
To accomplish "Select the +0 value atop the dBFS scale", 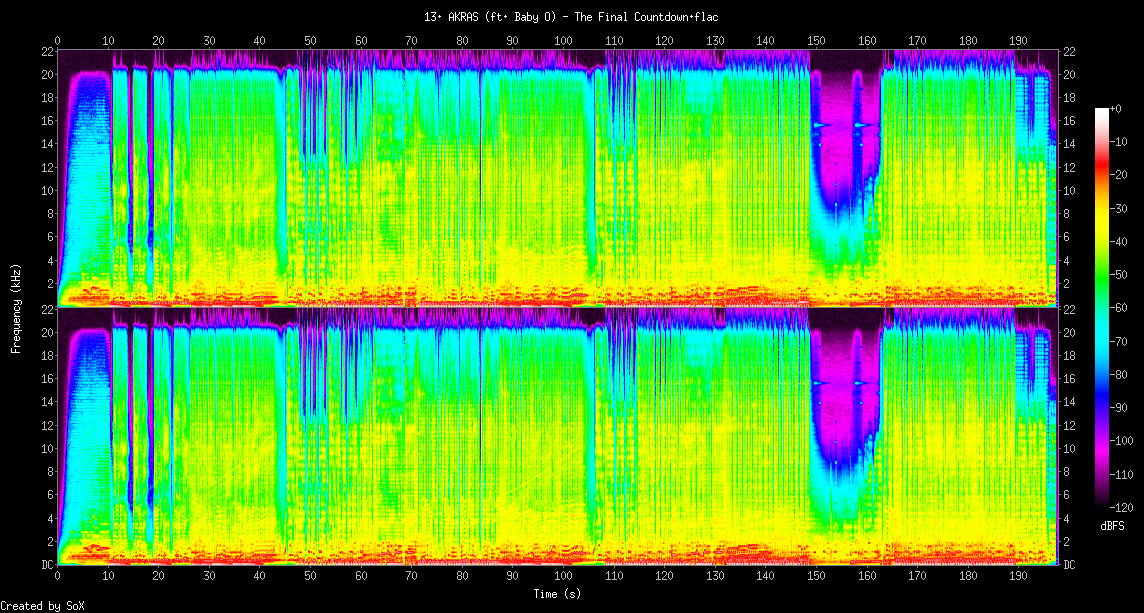I will (1117, 108).
